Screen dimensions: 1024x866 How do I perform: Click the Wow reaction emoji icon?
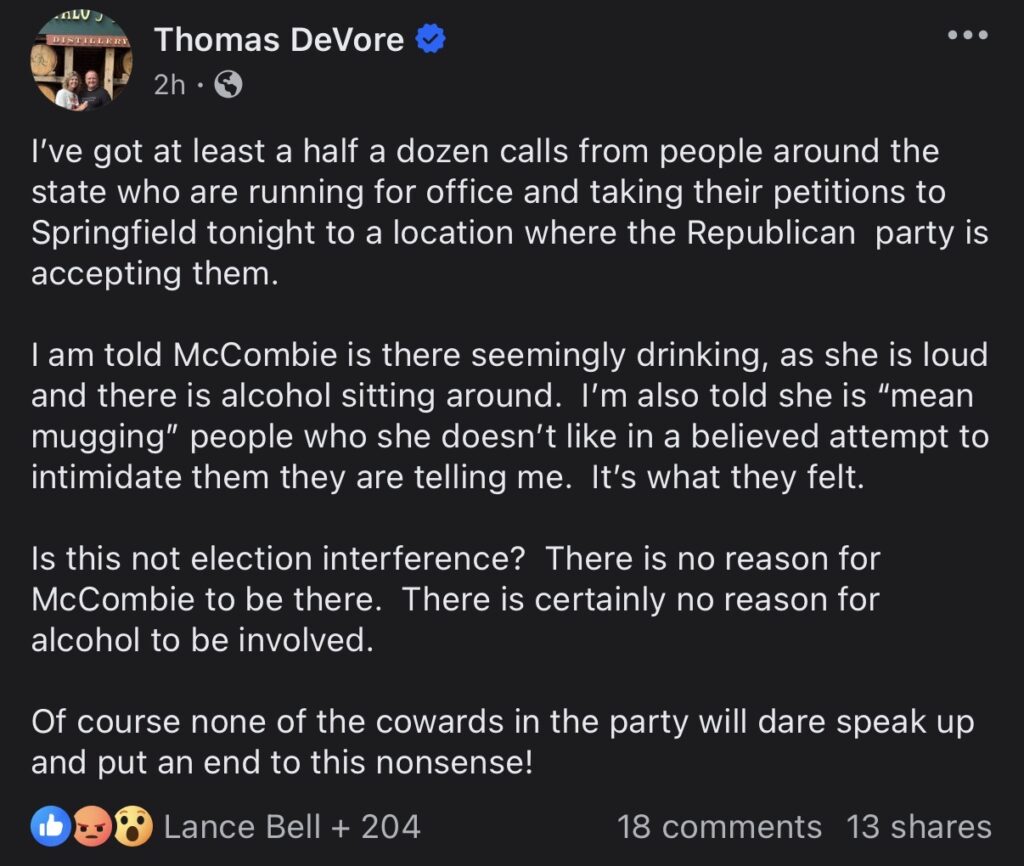132,826
